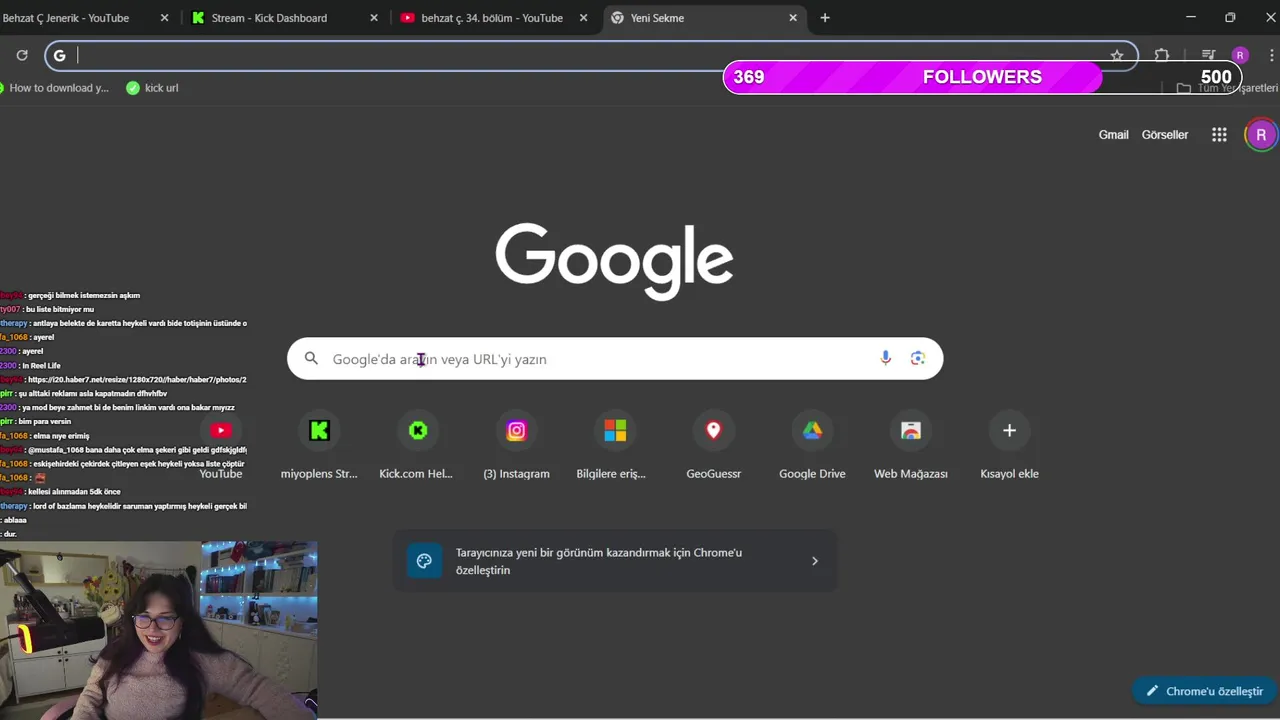
Task: Close the Behzat Ç Jenerik tab
Action: pyautogui.click(x=164, y=18)
